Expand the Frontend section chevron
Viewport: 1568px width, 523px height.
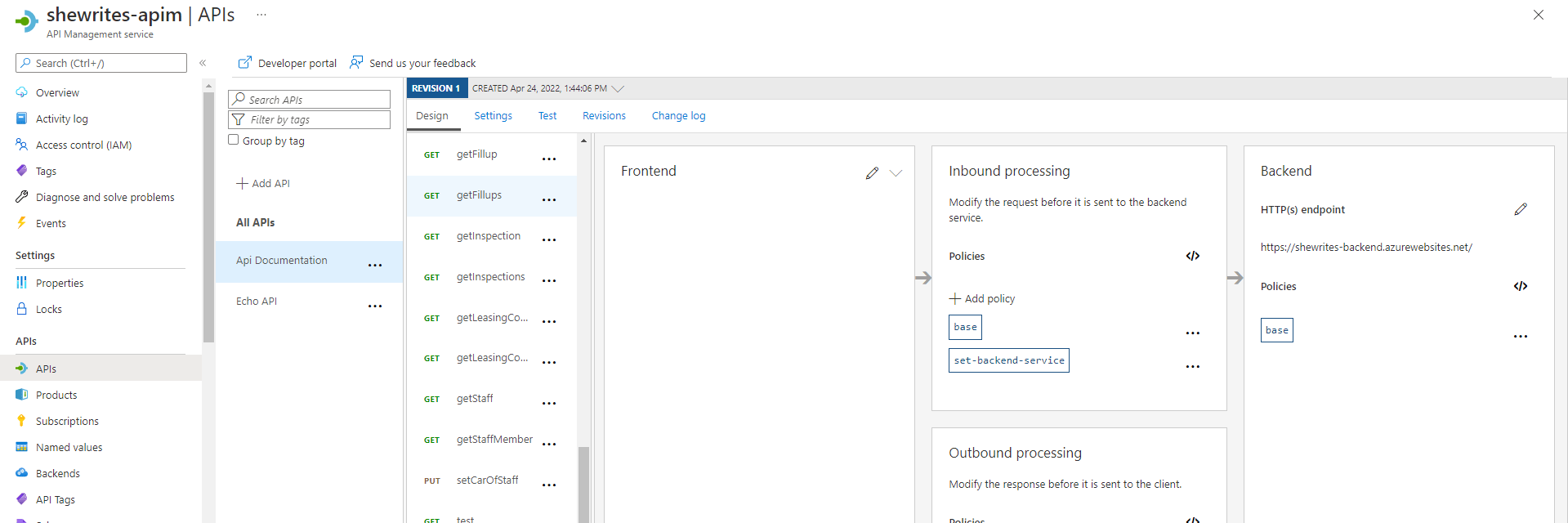coord(896,172)
